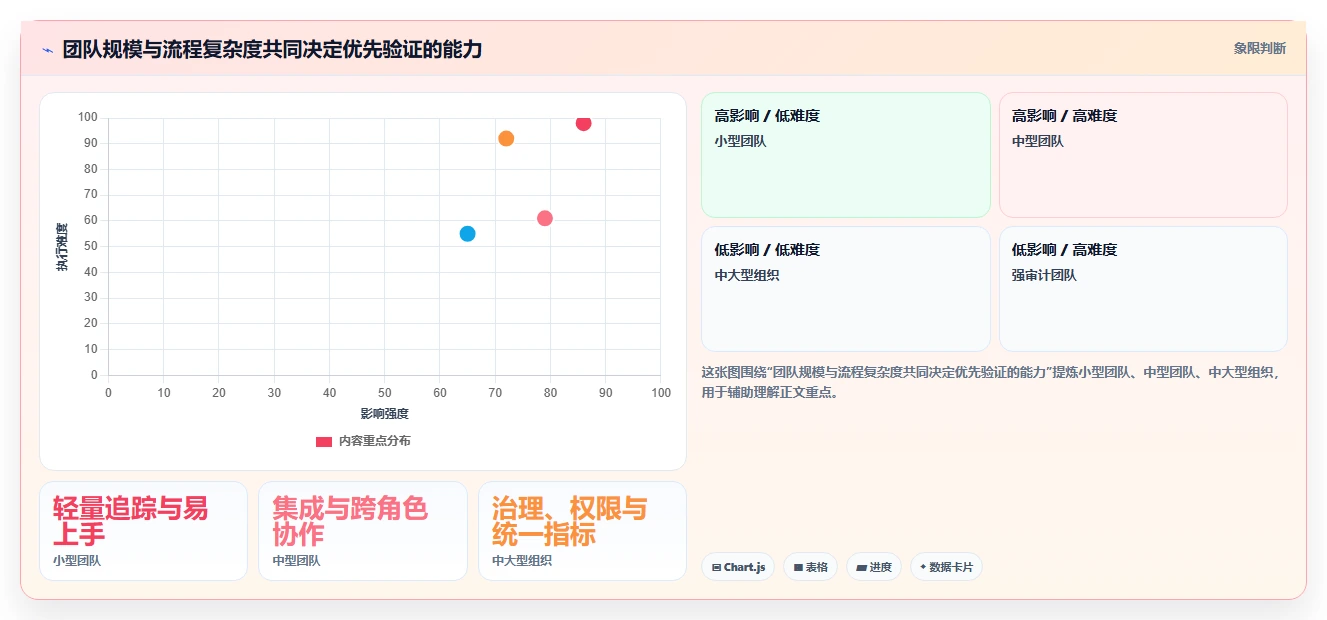Click the 中大型组织 text in 低影响 / 低难度 card

click(x=747, y=275)
